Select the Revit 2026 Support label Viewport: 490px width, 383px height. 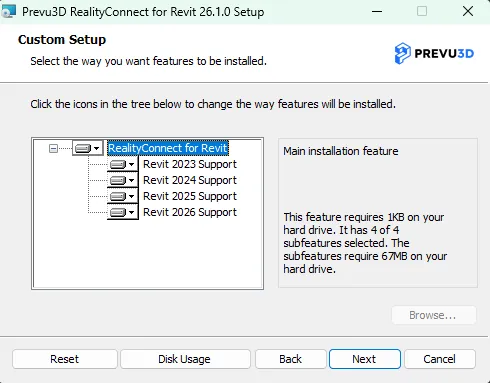pos(190,212)
